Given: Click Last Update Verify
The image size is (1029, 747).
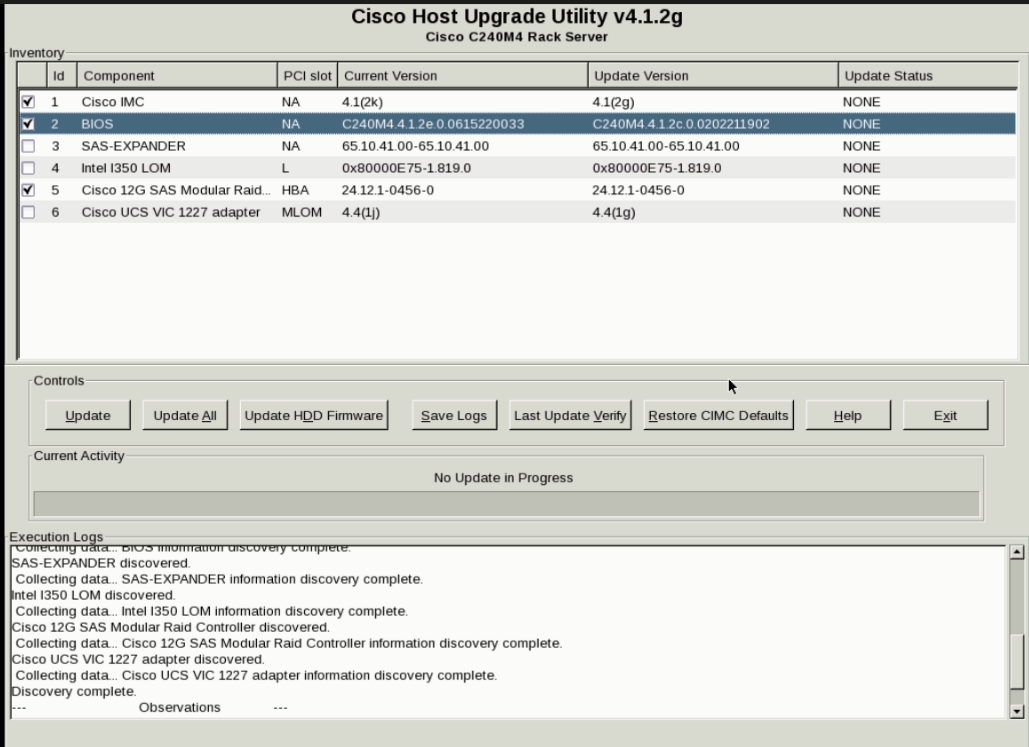Looking at the screenshot, I should click(x=569, y=415).
